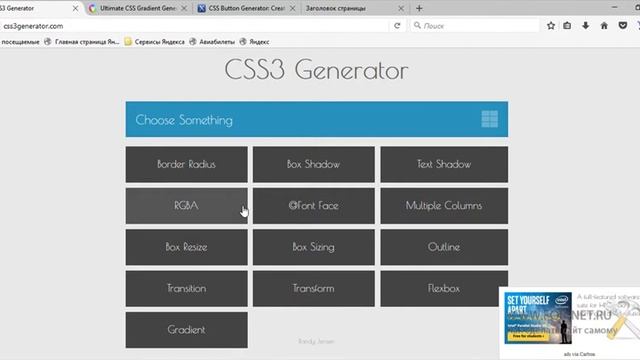Bookmark this page with the star icon
The image size is (640, 360).
(551, 26)
